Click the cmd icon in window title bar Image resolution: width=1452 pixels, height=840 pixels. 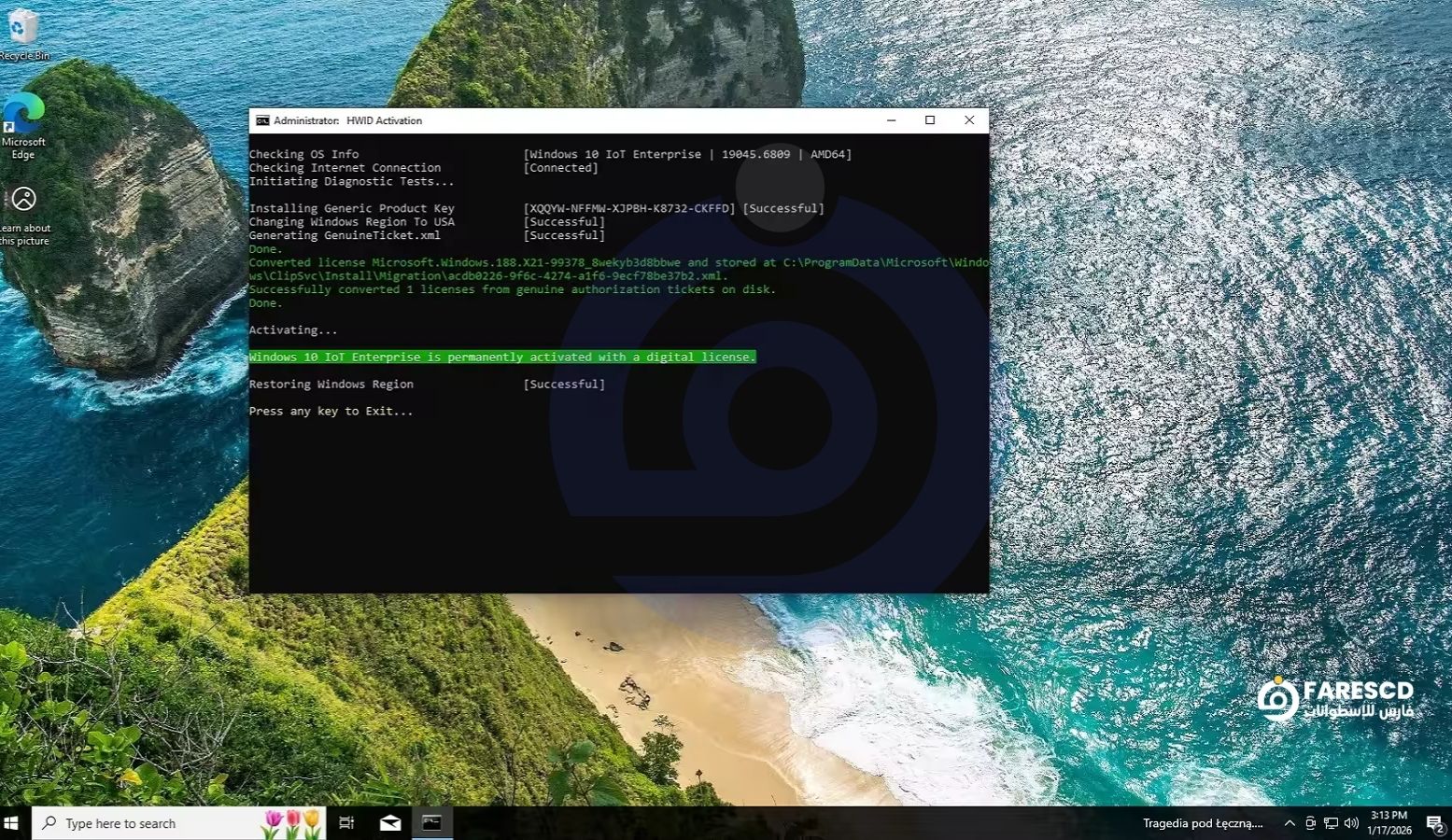(x=262, y=120)
